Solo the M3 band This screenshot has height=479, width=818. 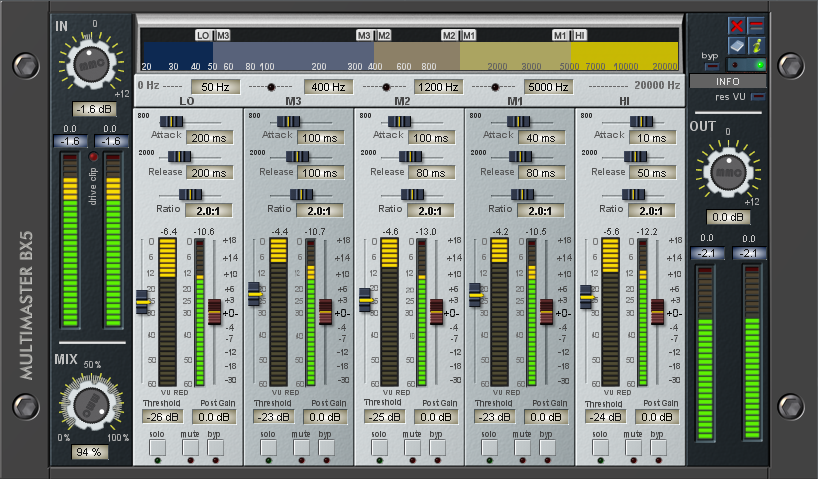[269, 447]
